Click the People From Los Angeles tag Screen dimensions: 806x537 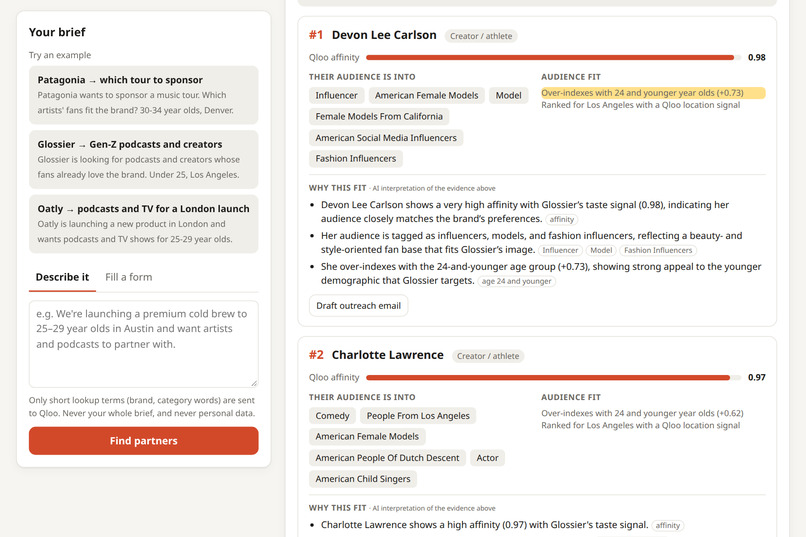(418, 416)
